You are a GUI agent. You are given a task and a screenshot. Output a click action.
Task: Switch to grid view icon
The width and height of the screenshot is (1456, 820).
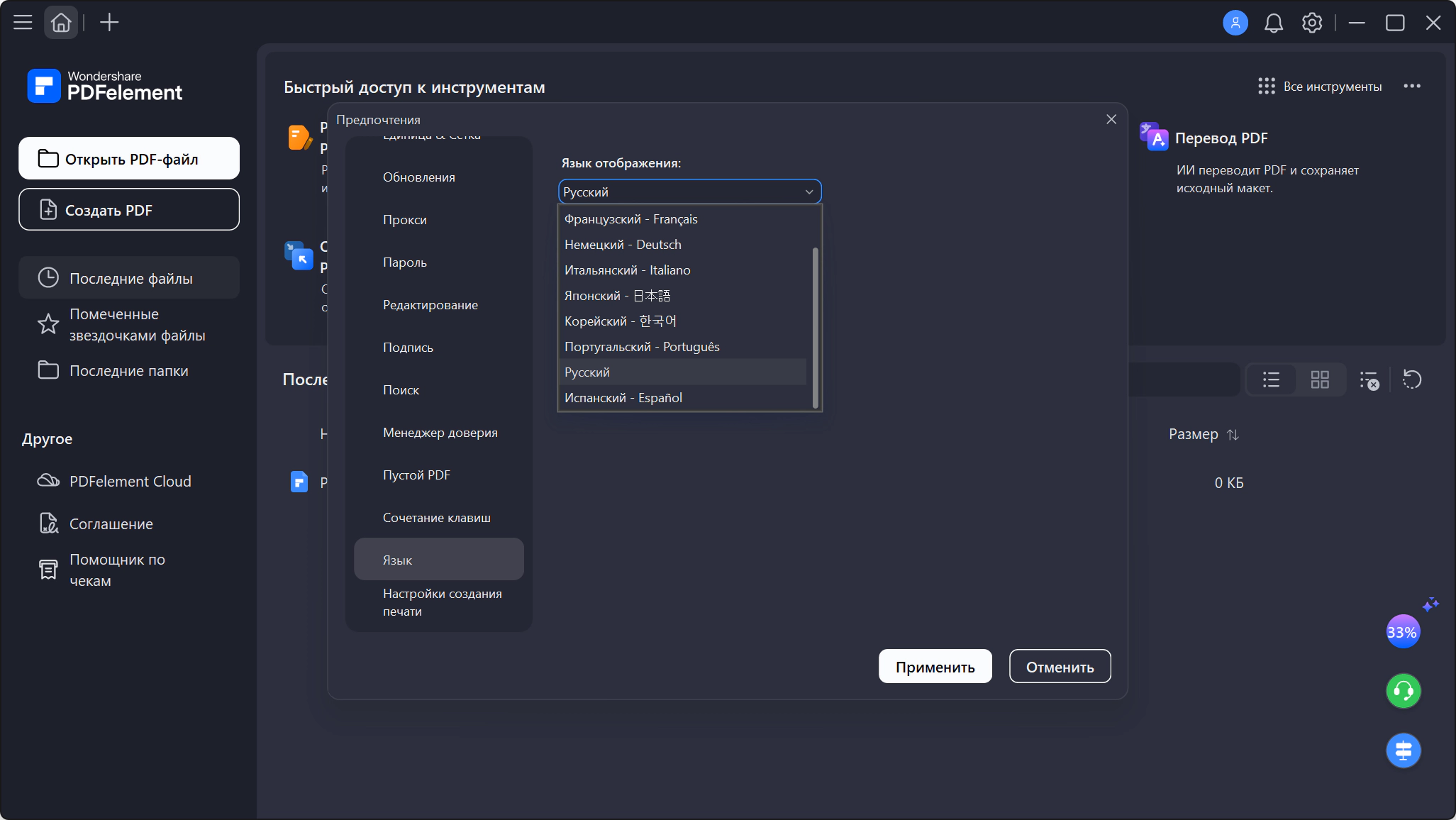click(1320, 379)
